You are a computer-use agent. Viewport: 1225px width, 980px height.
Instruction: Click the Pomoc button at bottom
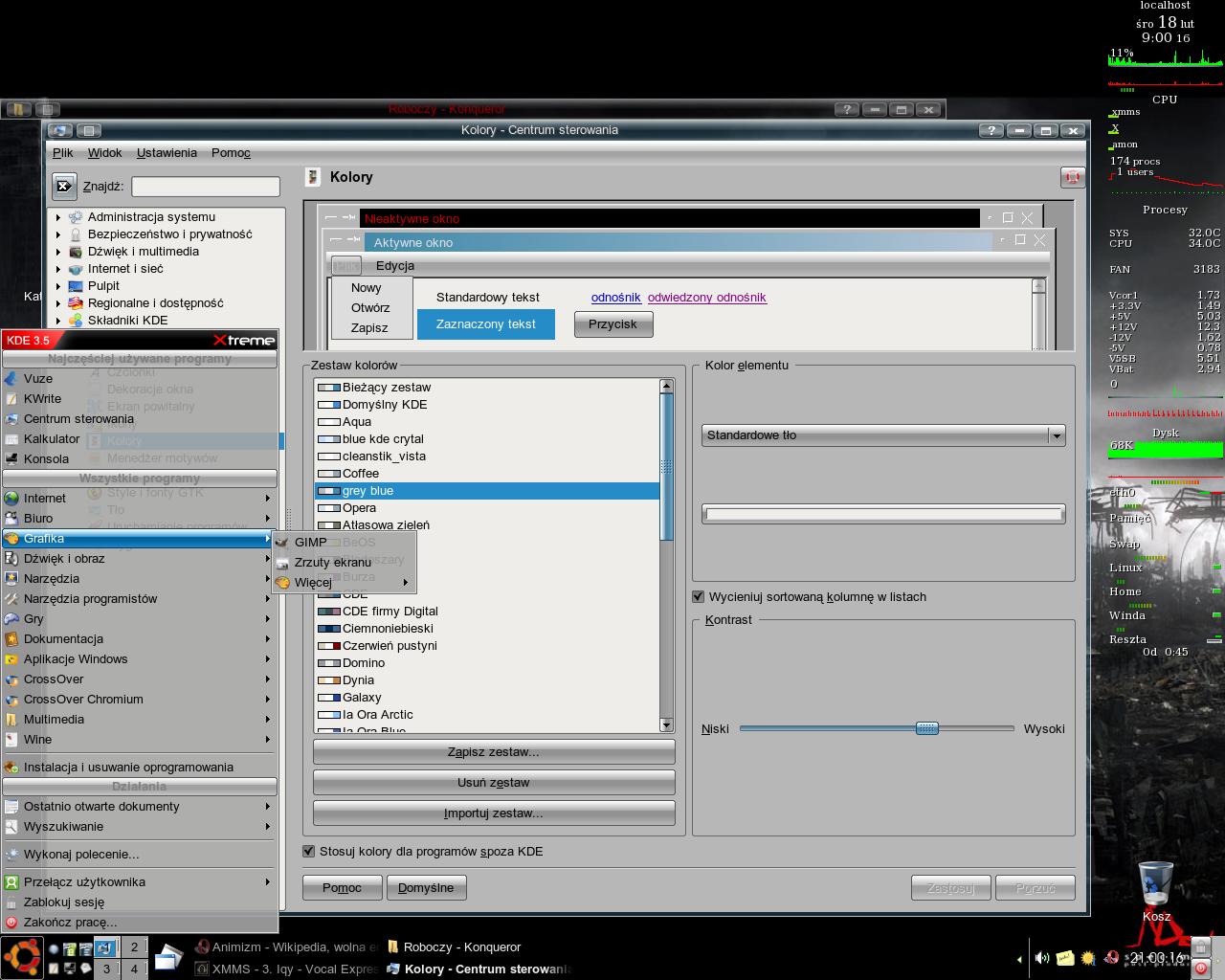click(342, 887)
